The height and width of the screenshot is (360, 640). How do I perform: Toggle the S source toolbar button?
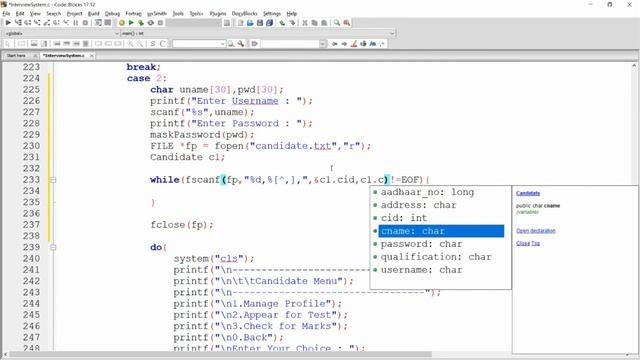click(153, 44)
